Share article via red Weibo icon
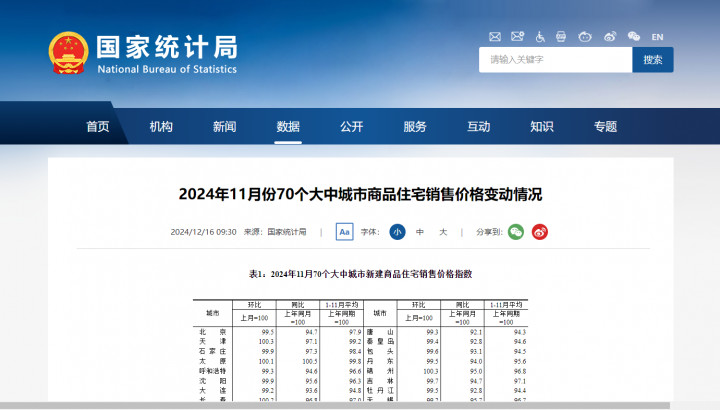The height and width of the screenshot is (410, 720). (x=539, y=232)
